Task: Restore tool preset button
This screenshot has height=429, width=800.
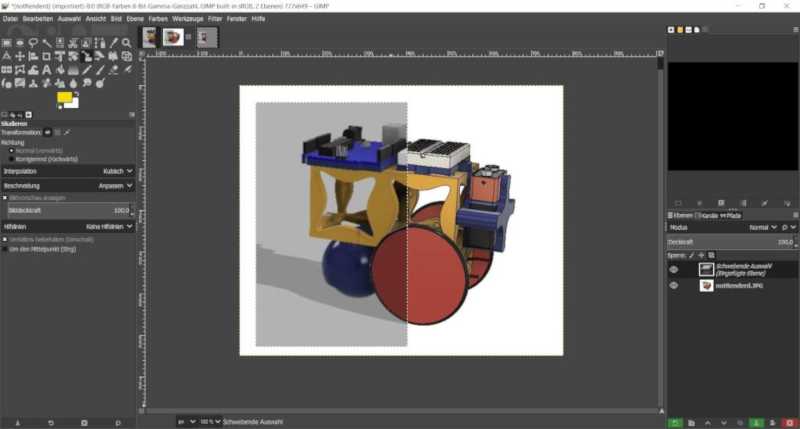Action: tap(51, 423)
